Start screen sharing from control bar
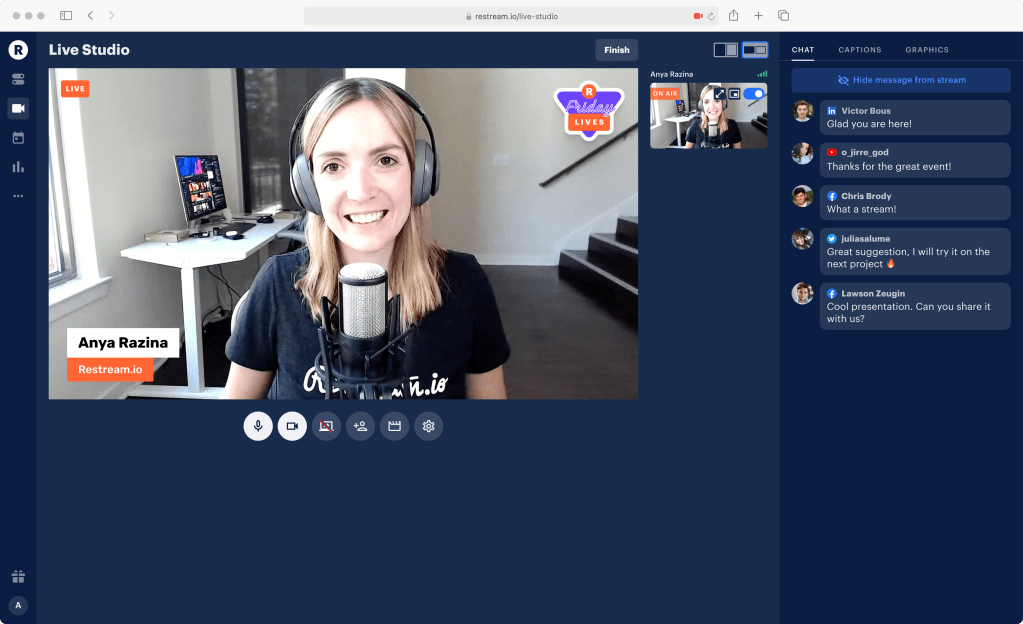This screenshot has width=1023, height=624. (326, 426)
